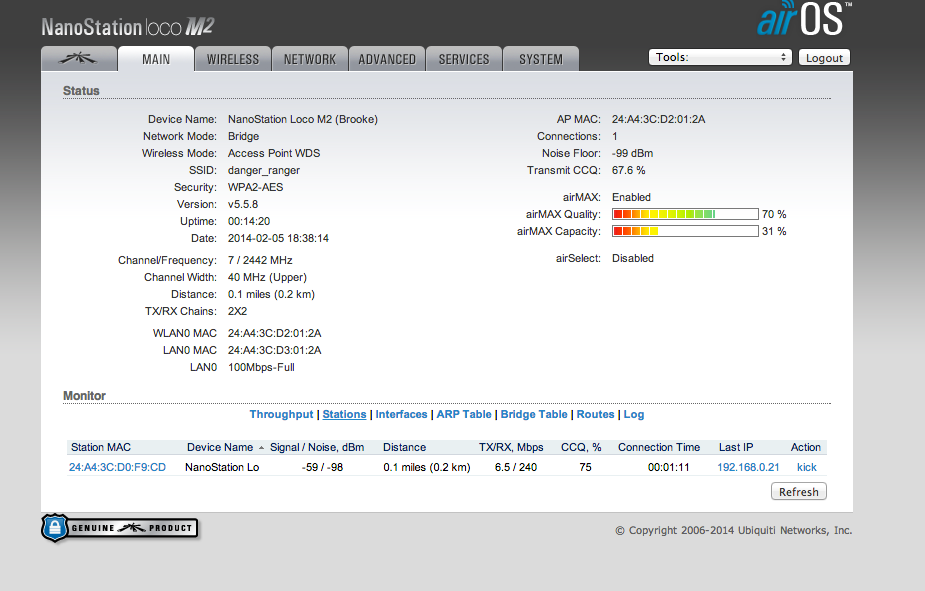This screenshot has width=925, height=591.
Task: Switch to the NETWORK tab
Action: pos(309,59)
